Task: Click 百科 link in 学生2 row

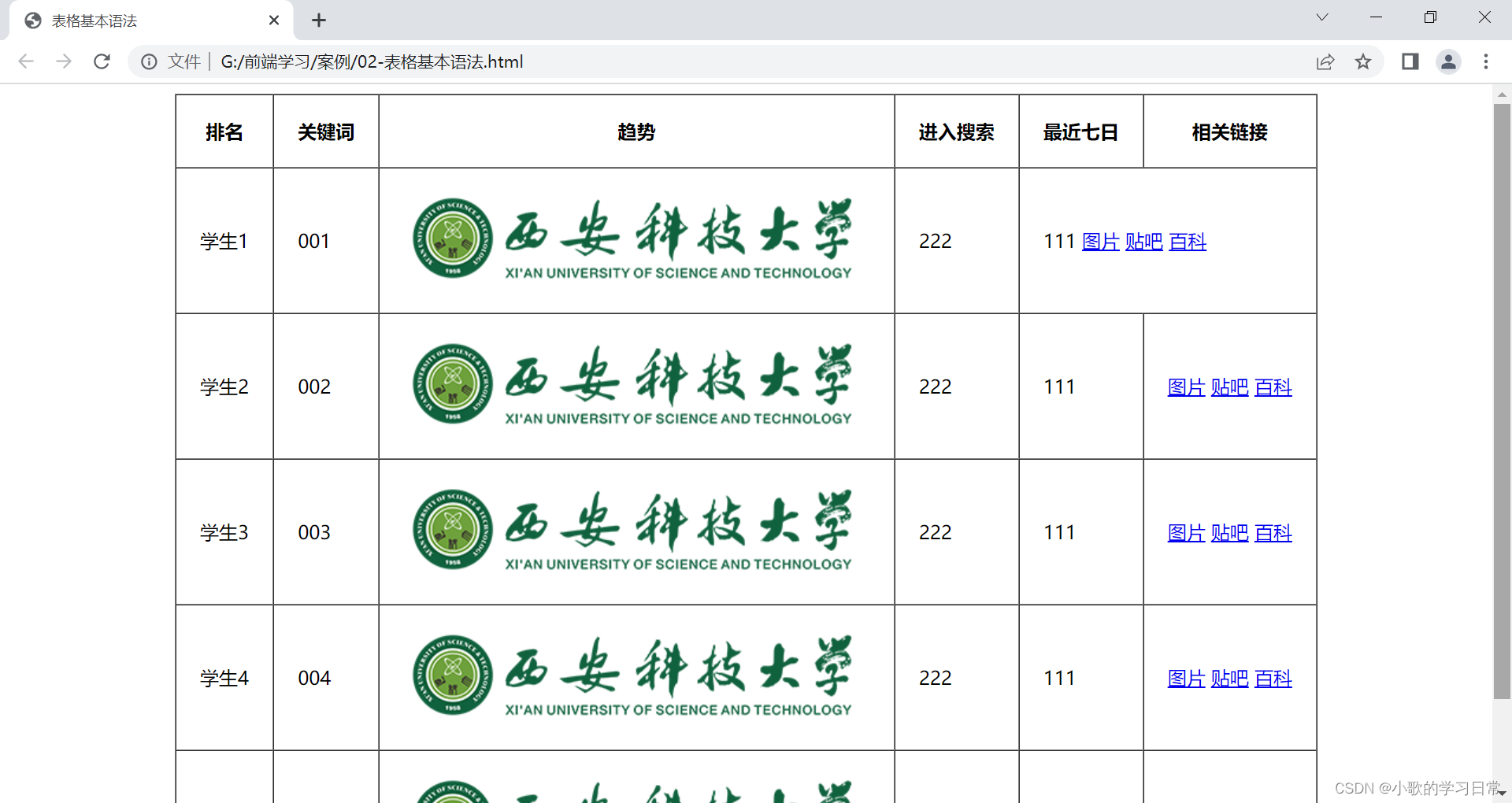Action: 1273,387
